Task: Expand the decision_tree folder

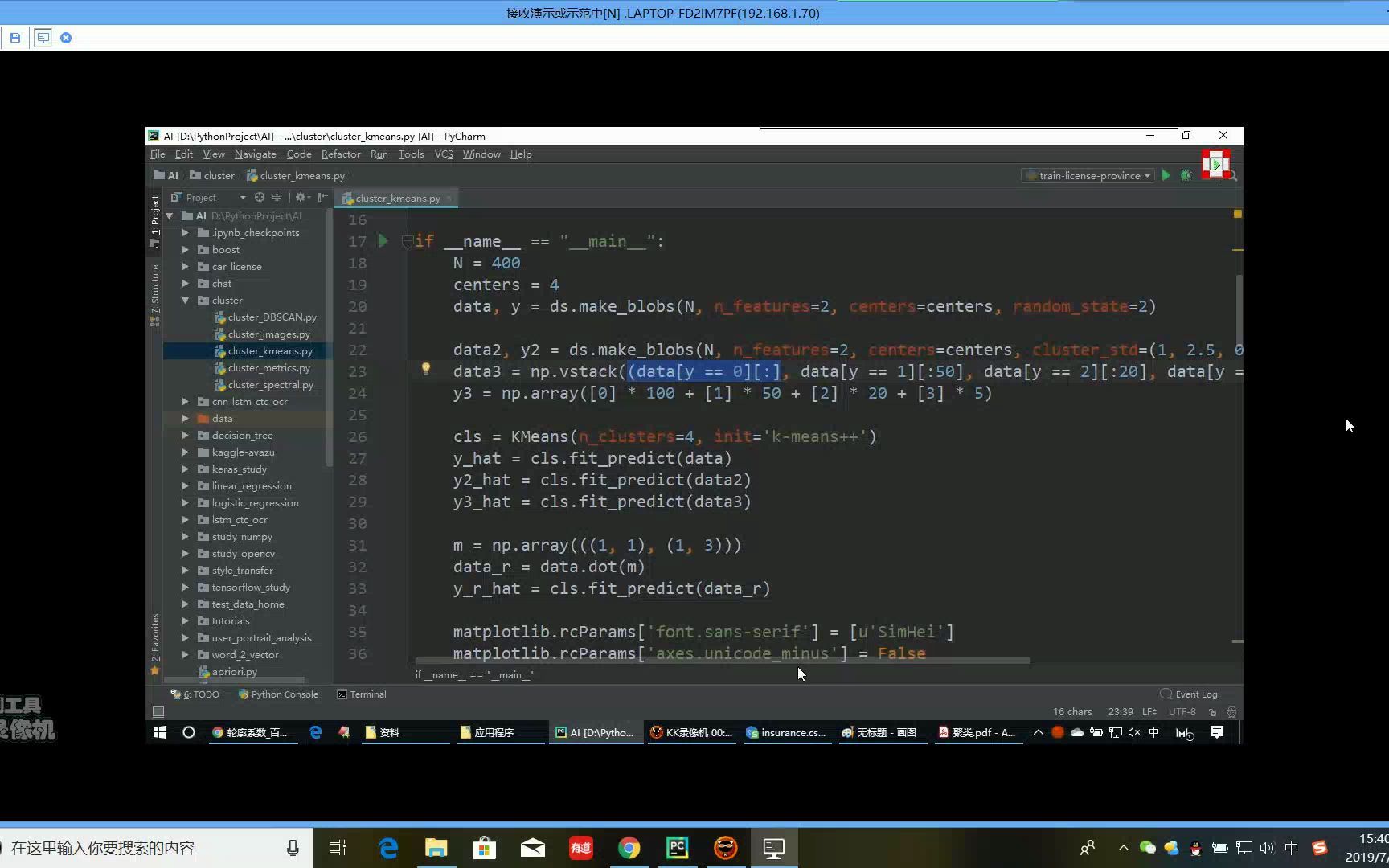Action: [x=186, y=436]
